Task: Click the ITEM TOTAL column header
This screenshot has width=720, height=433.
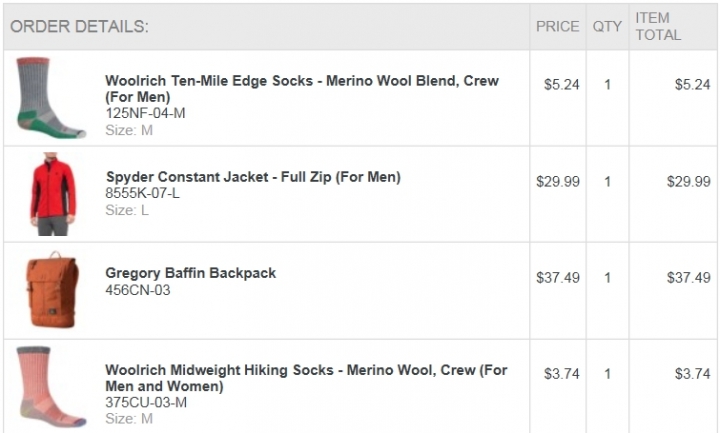Action: click(x=658, y=27)
